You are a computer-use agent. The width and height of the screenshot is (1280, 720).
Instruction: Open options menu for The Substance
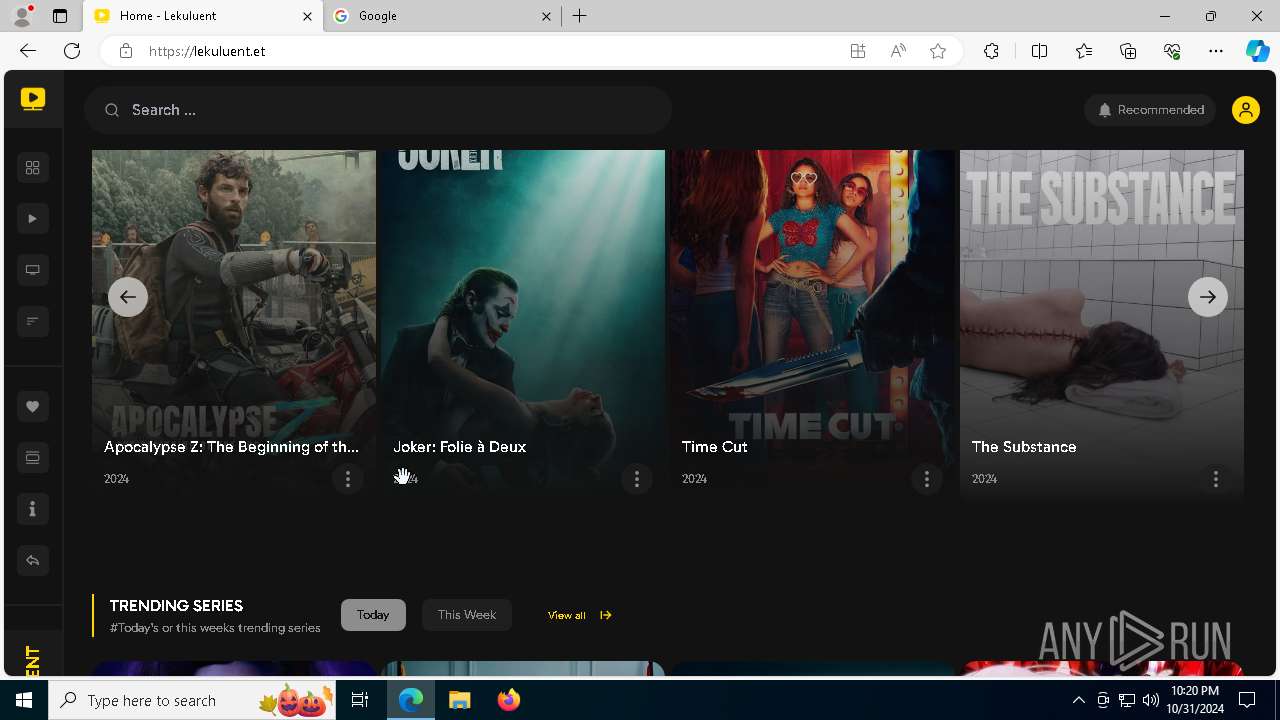[1216, 479]
